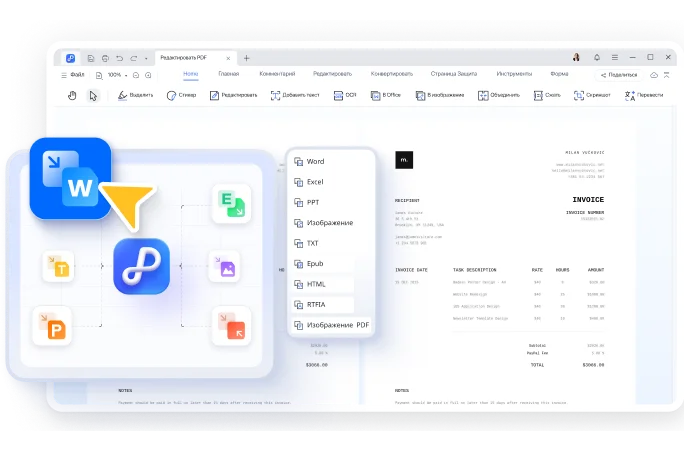Click the page icon beside the zoom value

(x=99, y=75)
